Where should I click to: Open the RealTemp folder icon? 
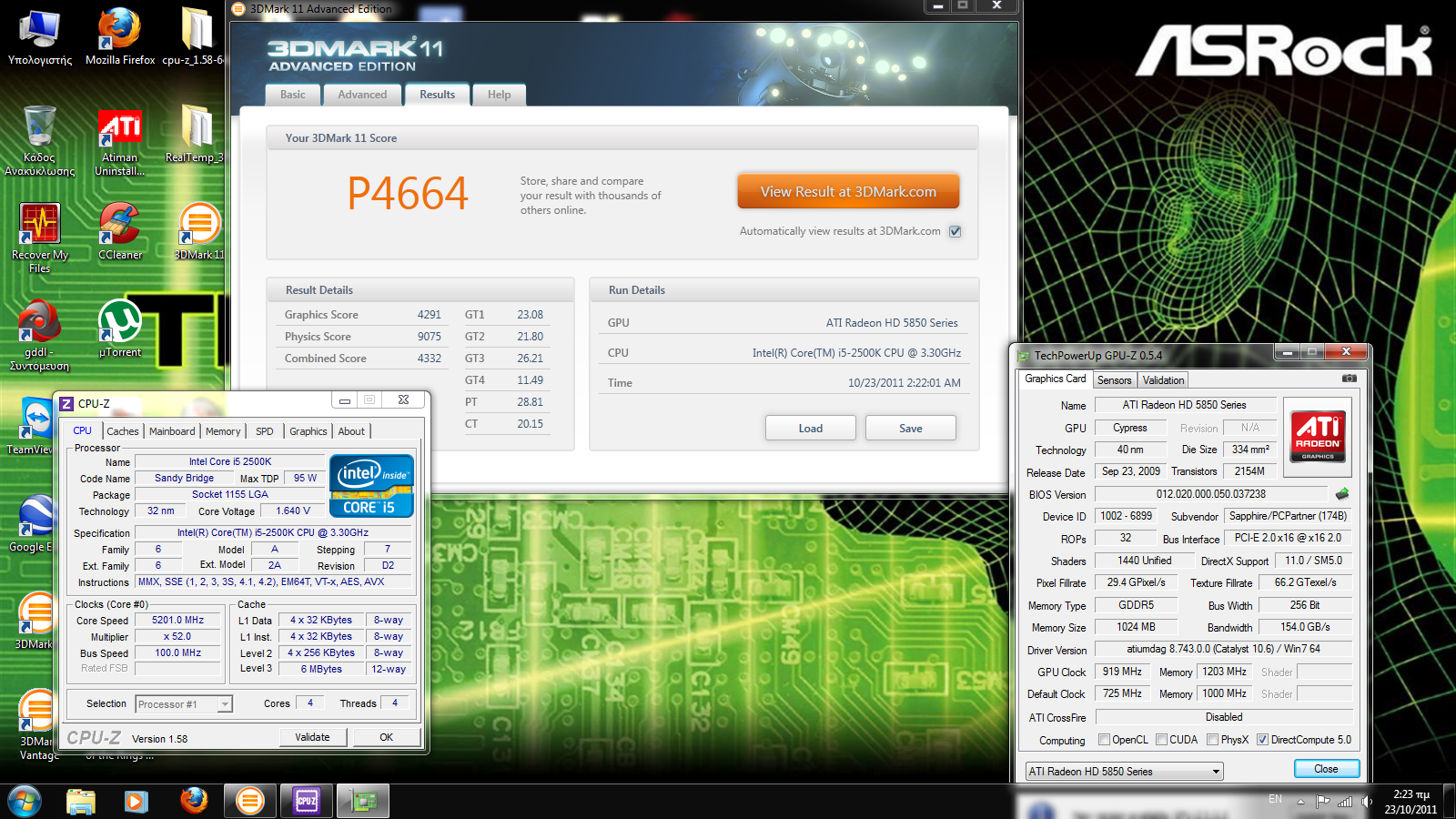pyautogui.click(x=194, y=135)
